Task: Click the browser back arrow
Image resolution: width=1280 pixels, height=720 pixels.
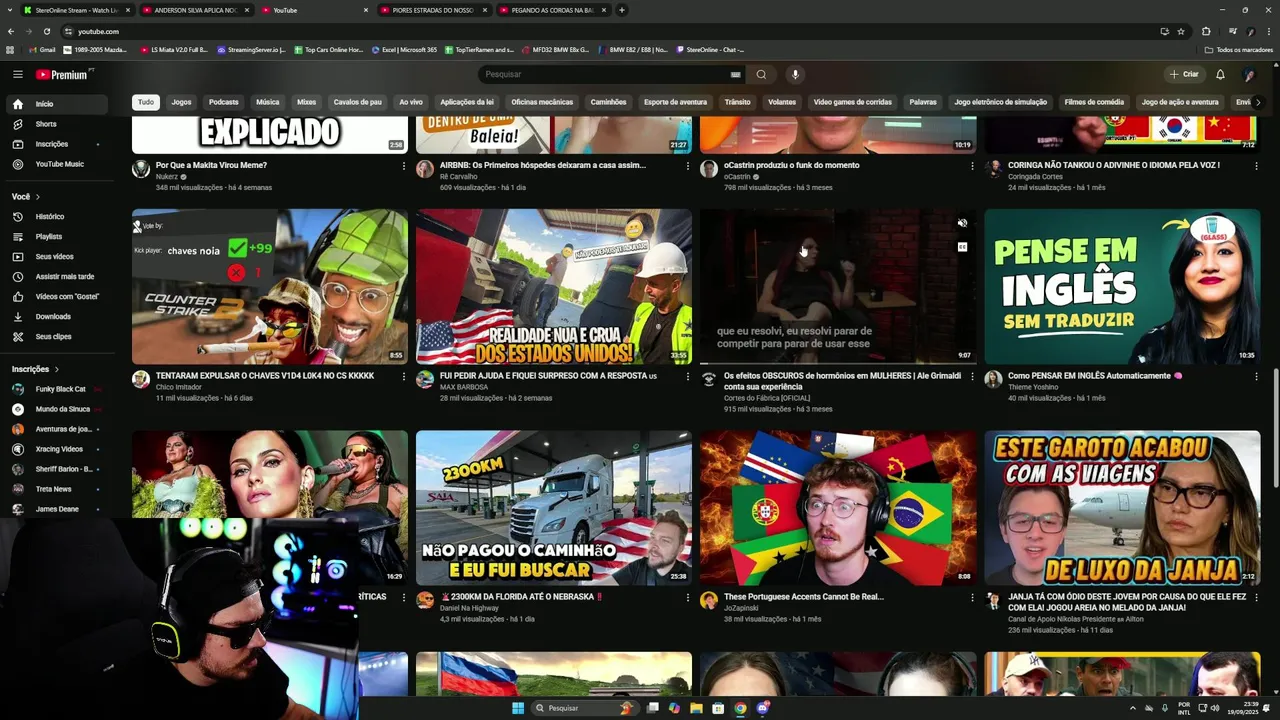Action: point(10,31)
